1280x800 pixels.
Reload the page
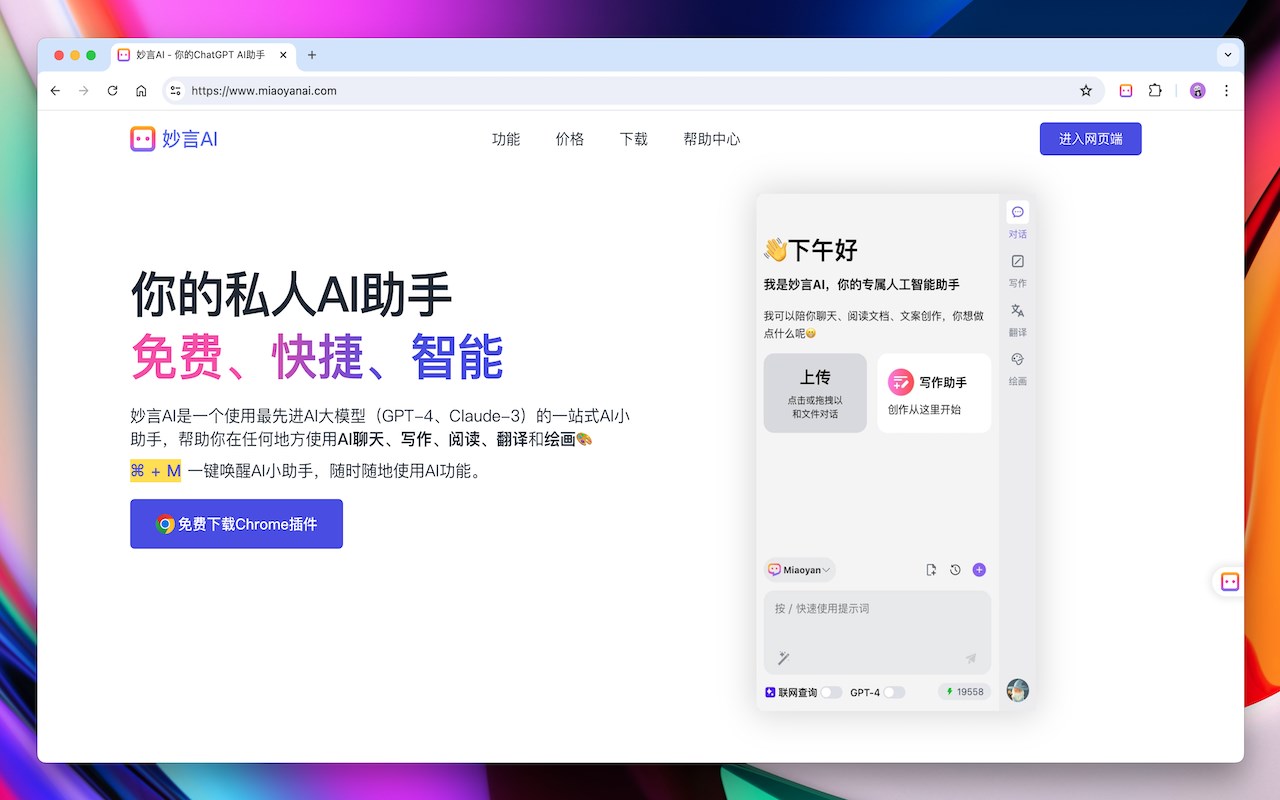(x=112, y=90)
